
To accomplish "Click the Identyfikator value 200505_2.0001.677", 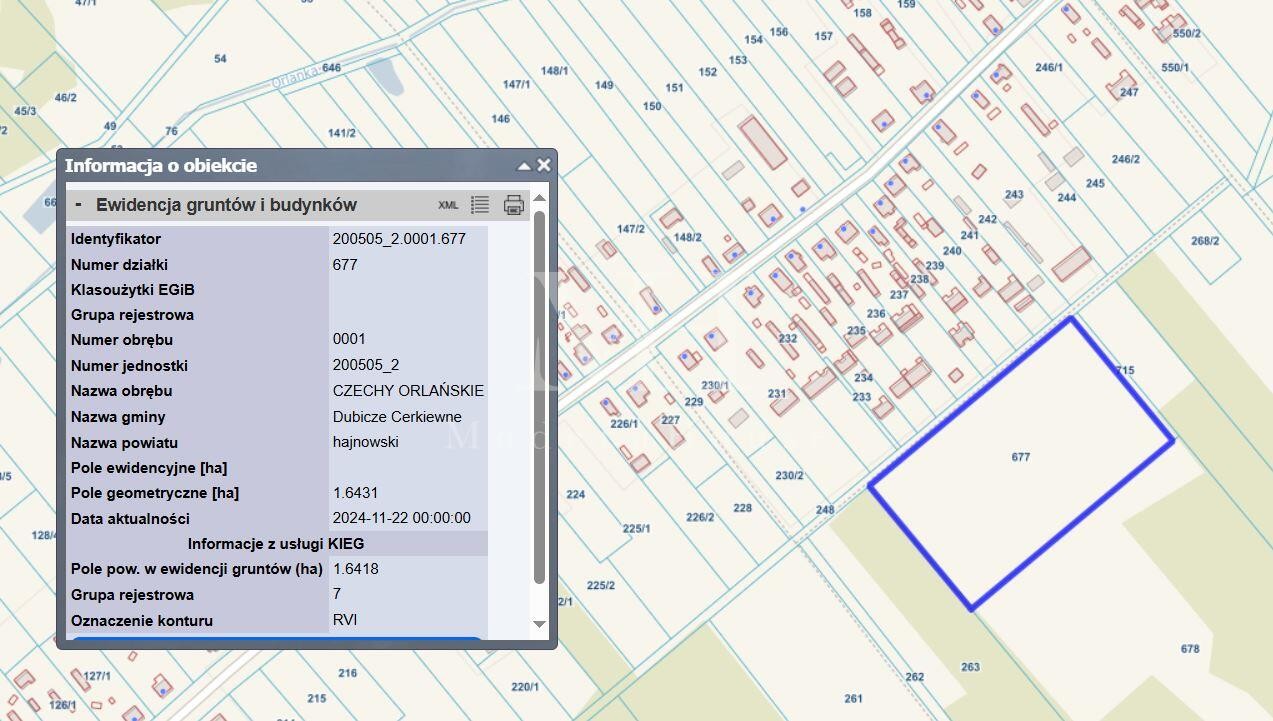I will 399,239.
